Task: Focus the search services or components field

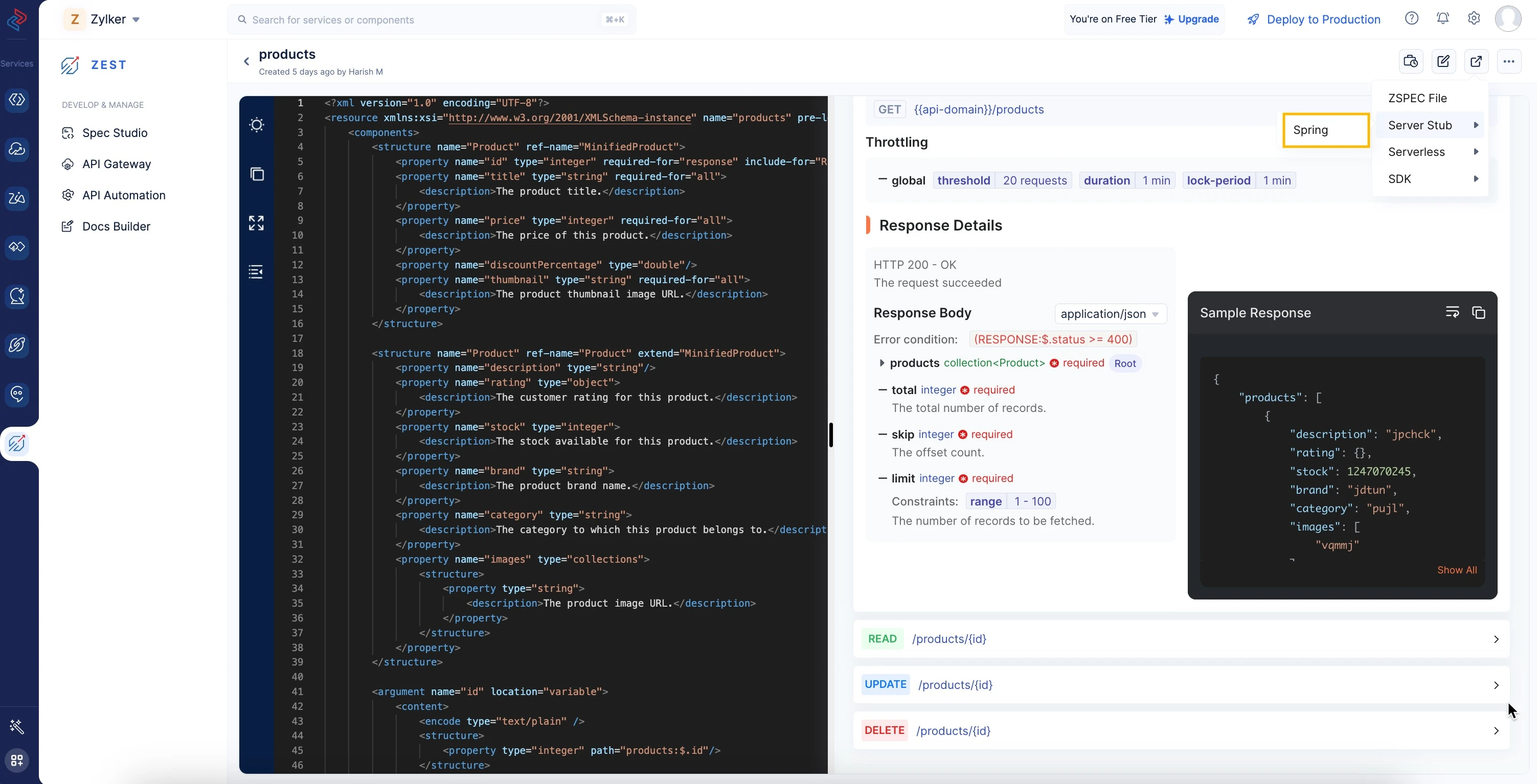Action: point(431,19)
